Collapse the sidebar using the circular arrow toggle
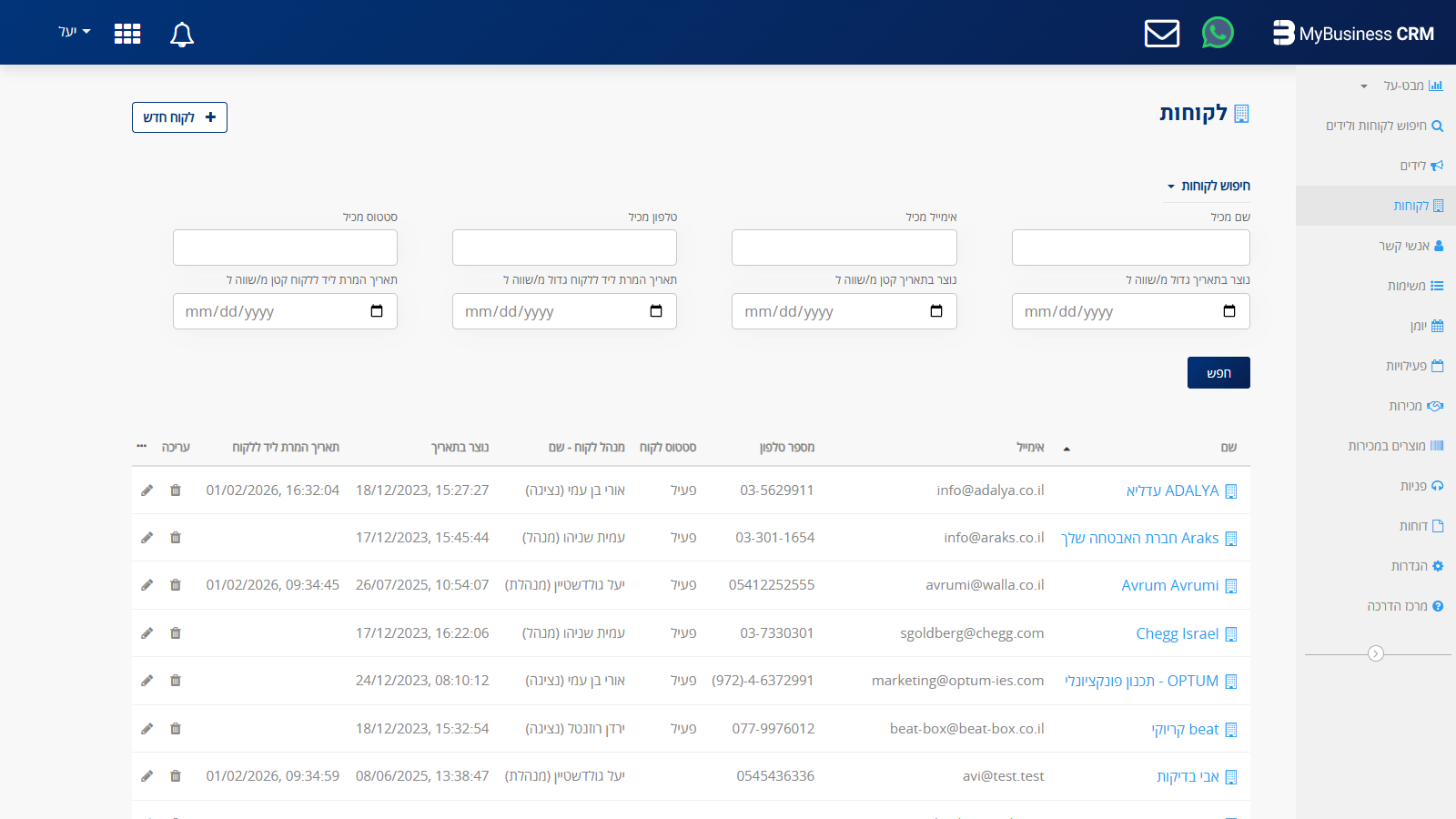 click(x=1376, y=653)
